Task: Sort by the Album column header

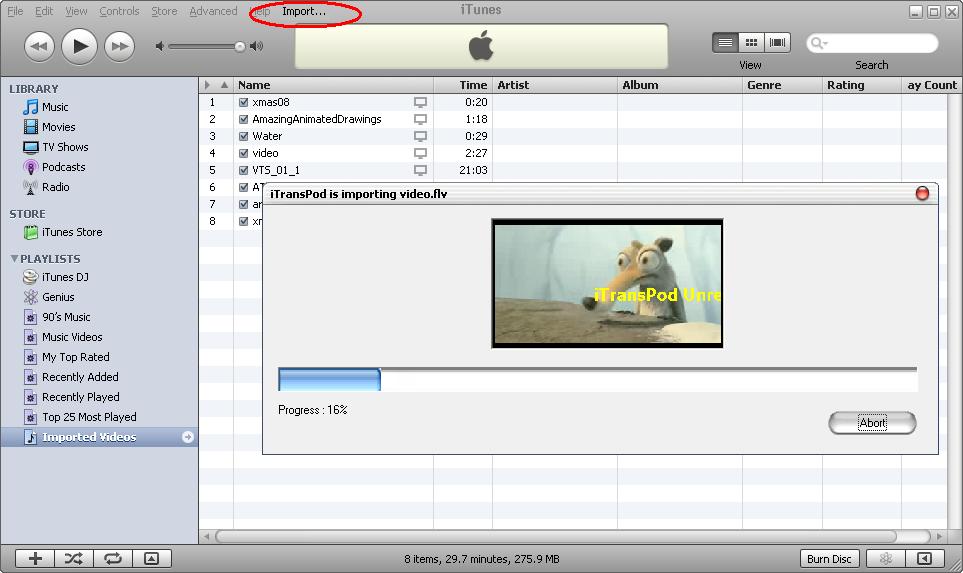Action: point(680,85)
